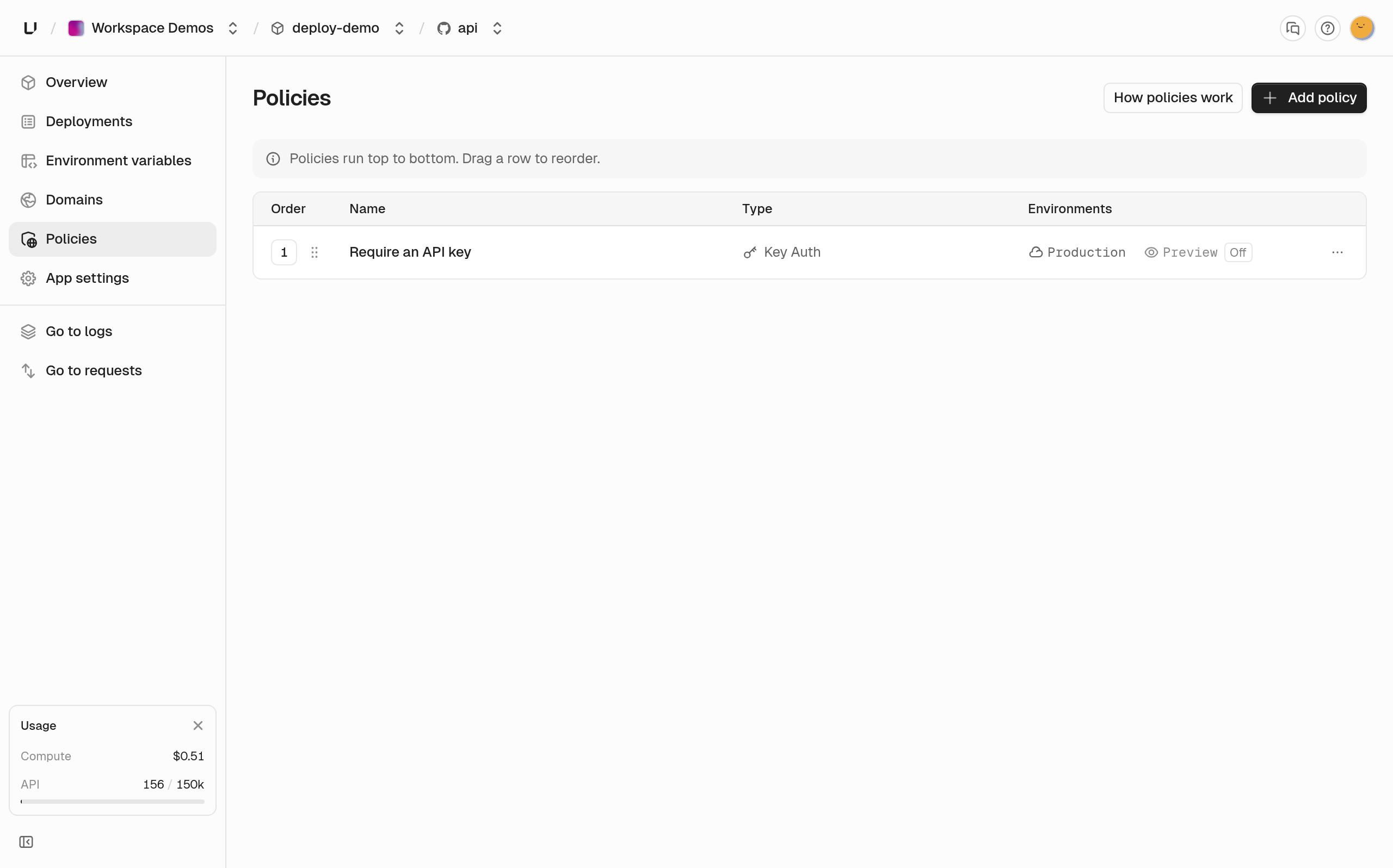
Task: Click the drag handle of the API key row
Action: coord(315,252)
